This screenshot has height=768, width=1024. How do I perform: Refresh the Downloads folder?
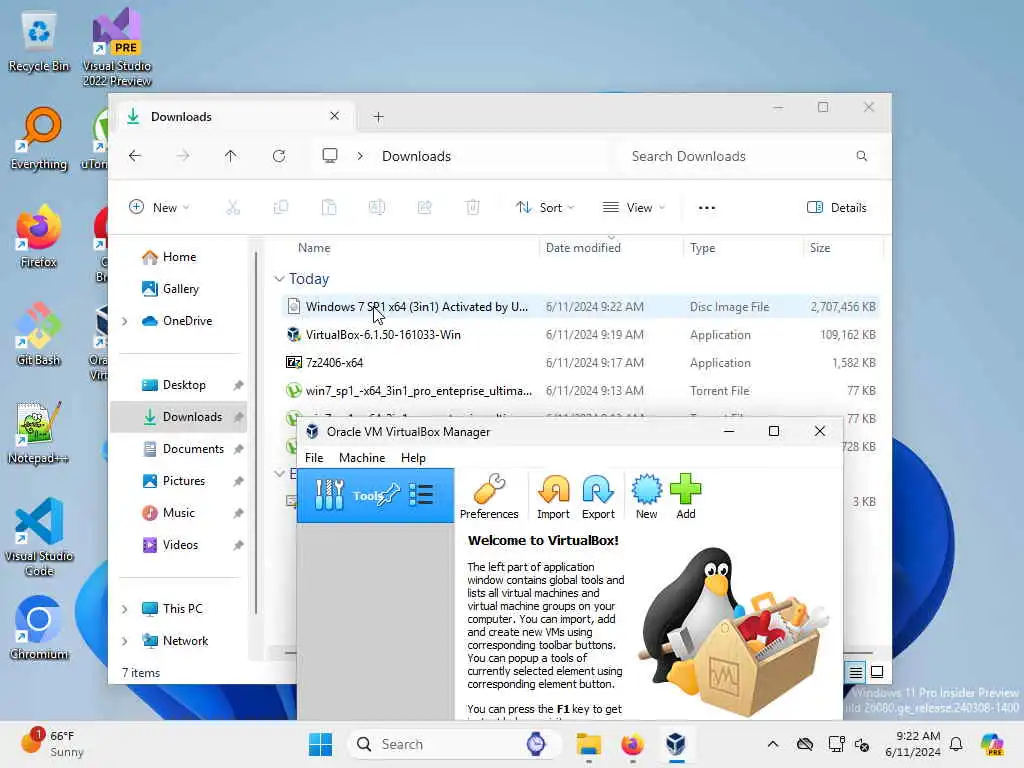tap(279, 156)
